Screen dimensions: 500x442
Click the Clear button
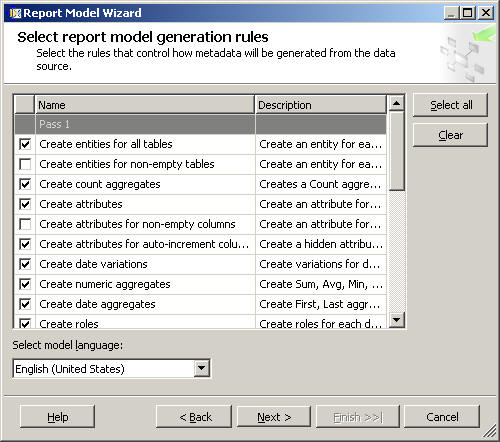(450, 135)
